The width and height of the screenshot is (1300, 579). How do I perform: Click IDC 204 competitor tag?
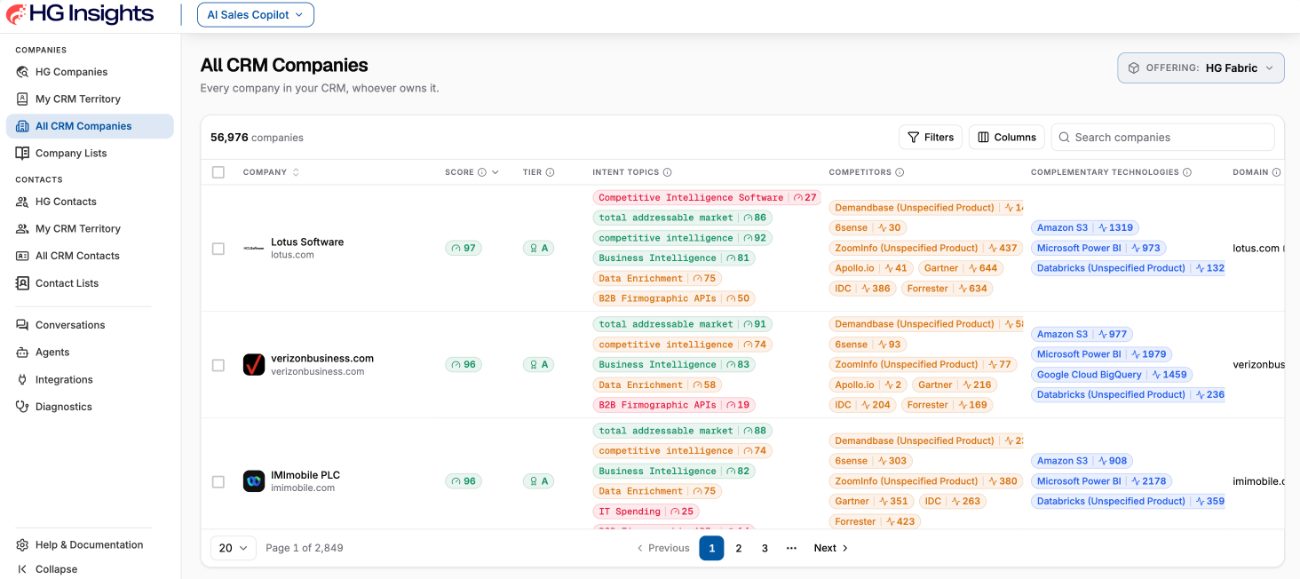pyautogui.click(x=863, y=405)
